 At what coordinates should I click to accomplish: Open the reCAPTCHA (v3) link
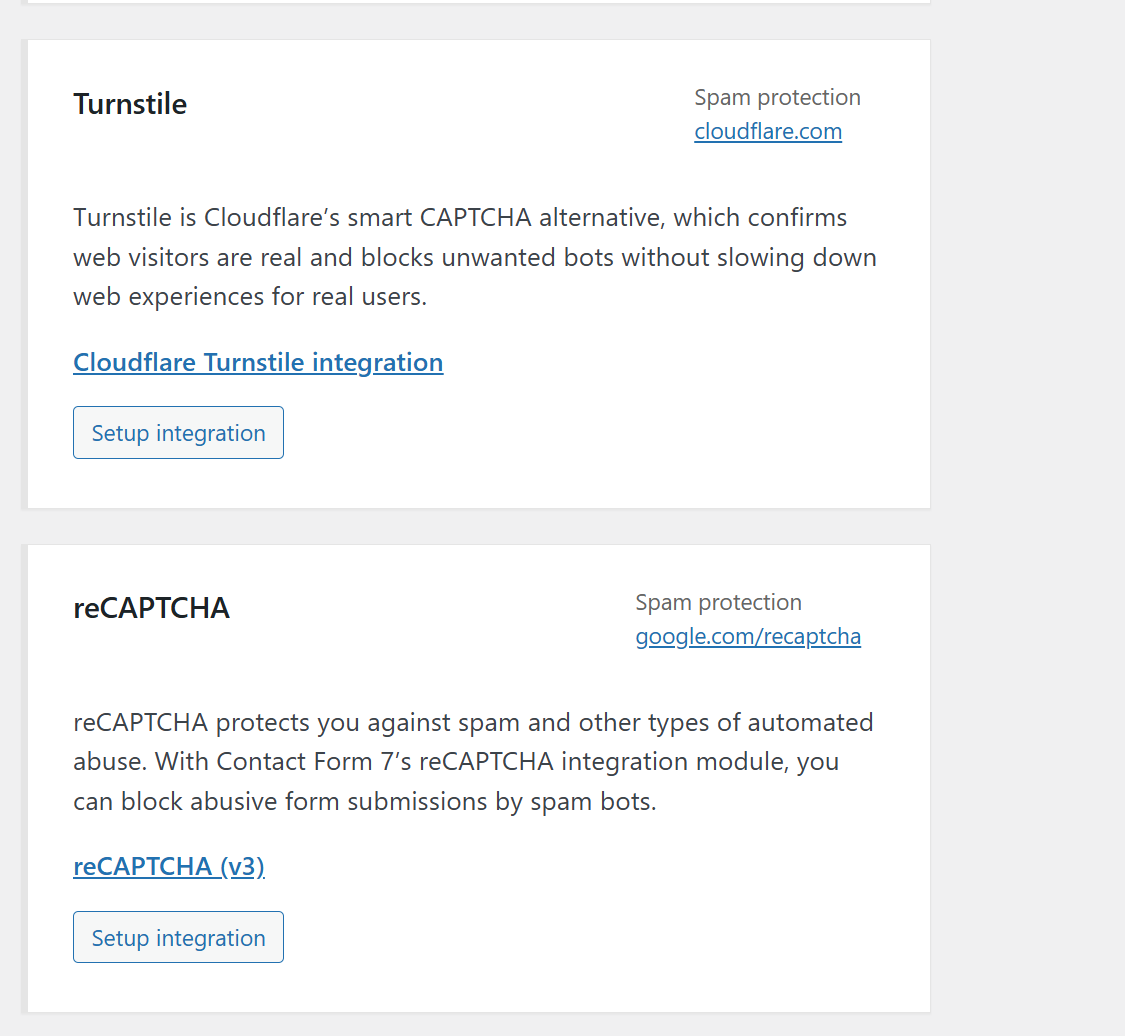pyautogui.click(x=169, y=866)
